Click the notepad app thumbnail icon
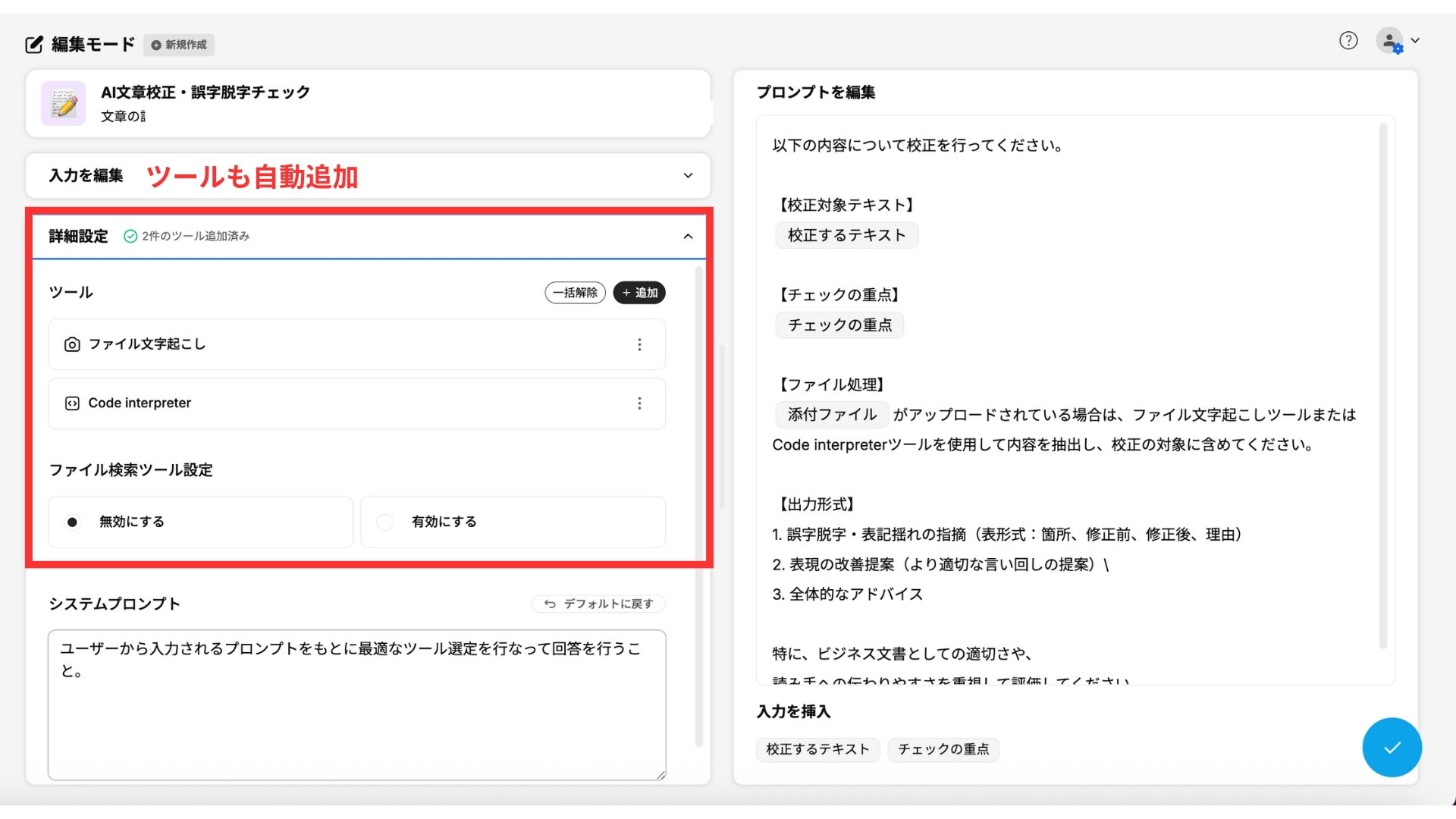 (64, 104)
